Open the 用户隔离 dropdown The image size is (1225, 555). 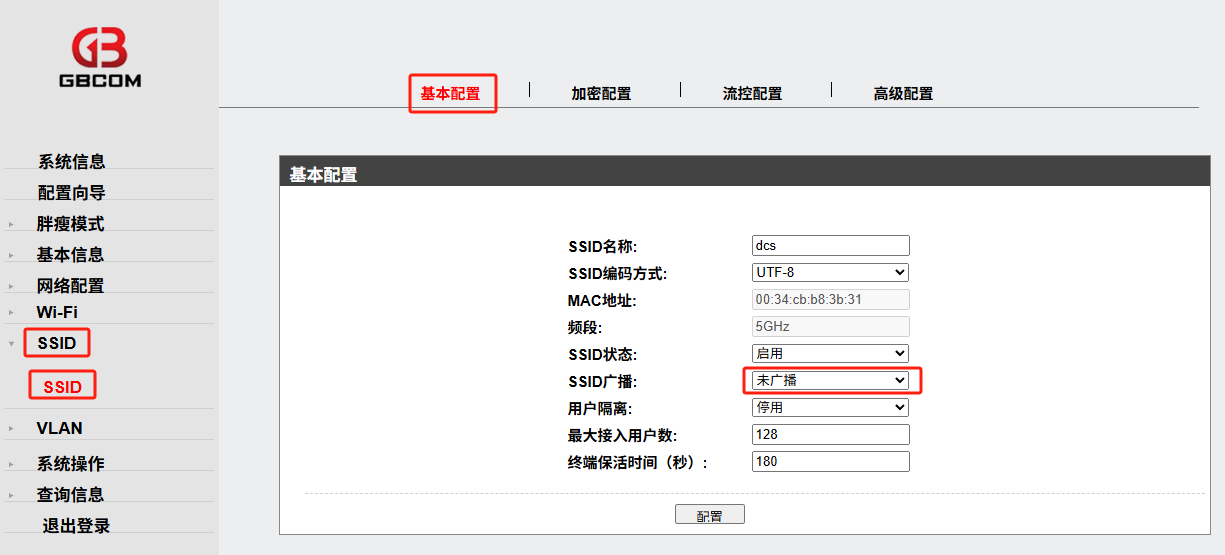(831, 407)
